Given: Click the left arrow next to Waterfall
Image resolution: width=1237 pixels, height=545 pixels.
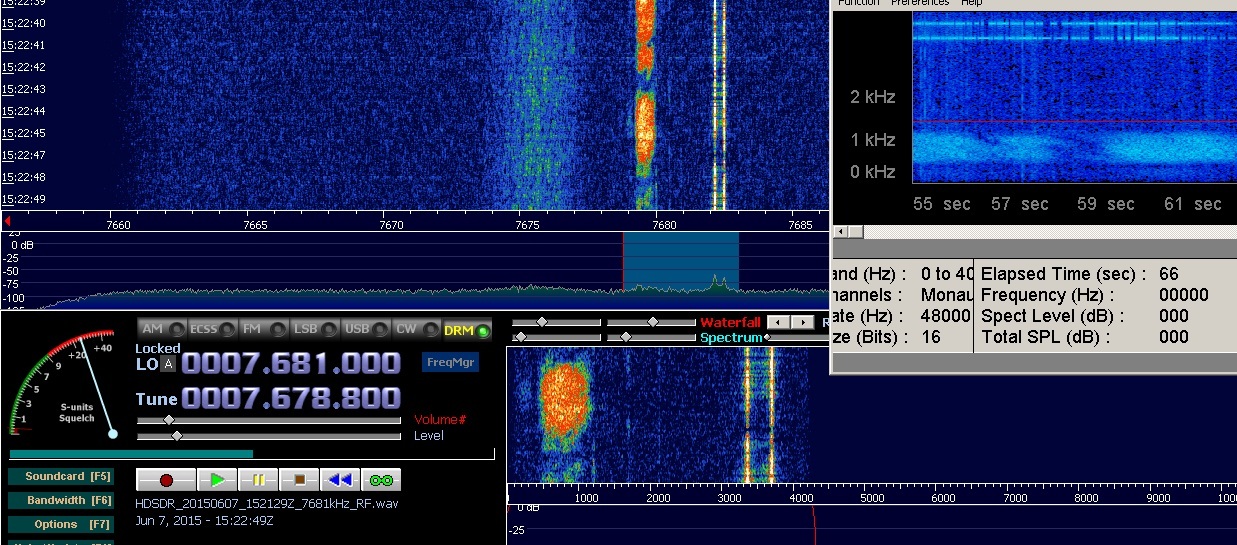Looking at the screenshot, I should (777, 322).
